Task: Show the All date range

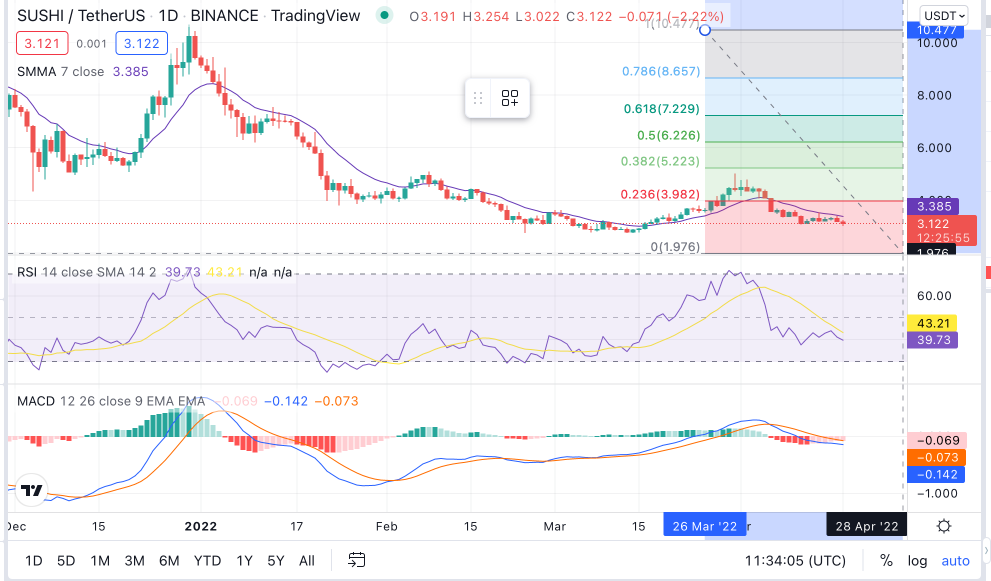Action: click(307, 561)
